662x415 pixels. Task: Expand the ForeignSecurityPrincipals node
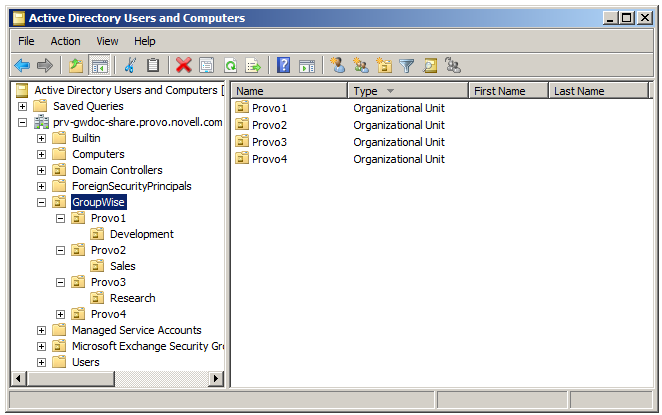(x=41, y=187)
